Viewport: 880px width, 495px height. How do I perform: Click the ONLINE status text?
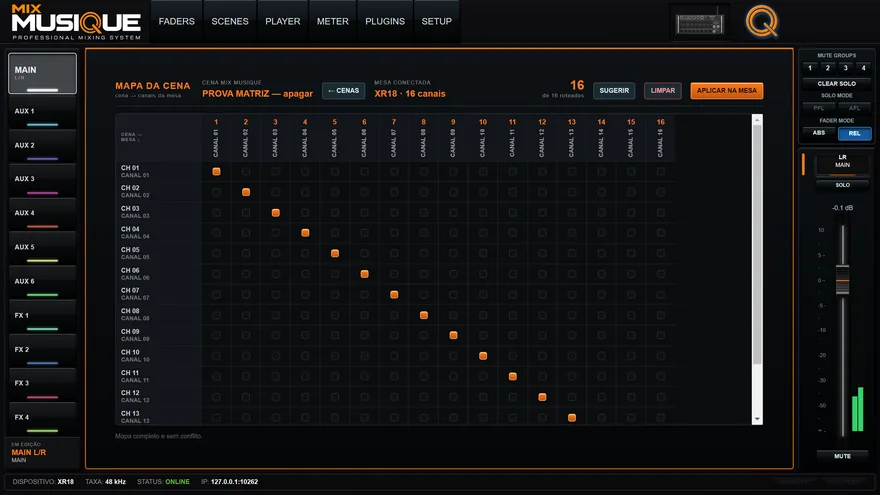point(177,482)
